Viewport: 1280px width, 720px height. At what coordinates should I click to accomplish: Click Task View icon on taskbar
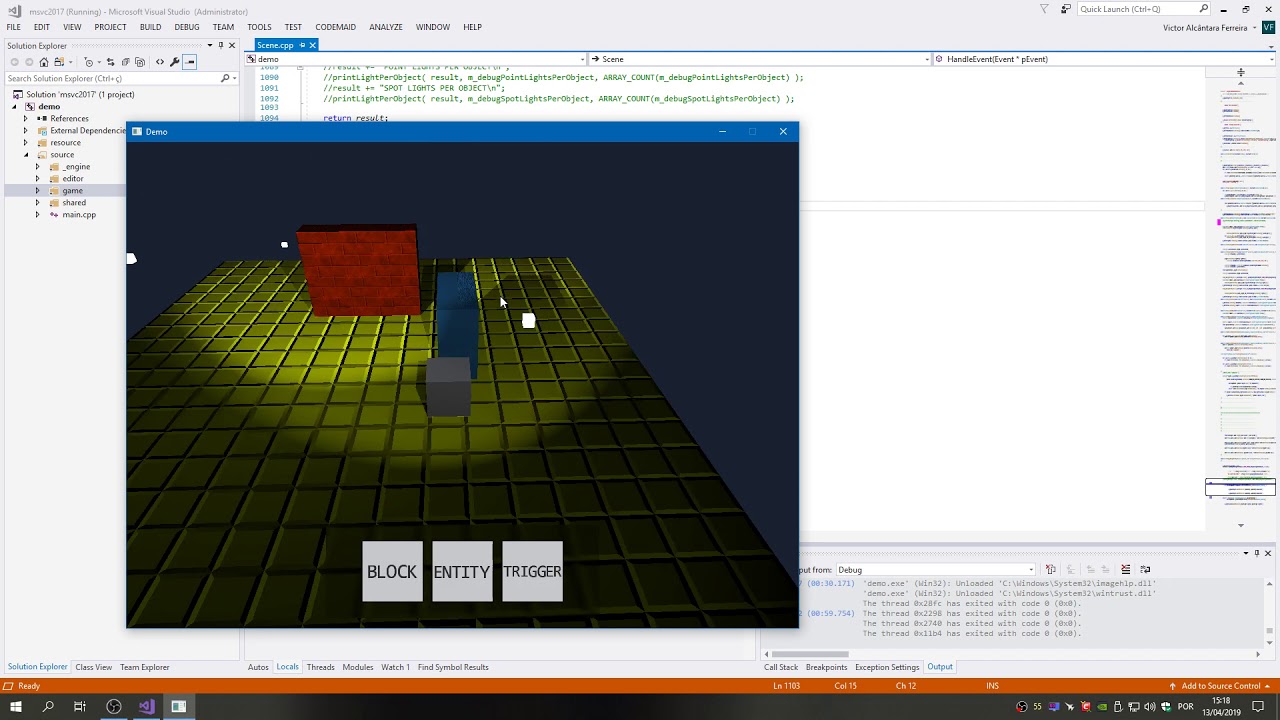tap(80, 707)
